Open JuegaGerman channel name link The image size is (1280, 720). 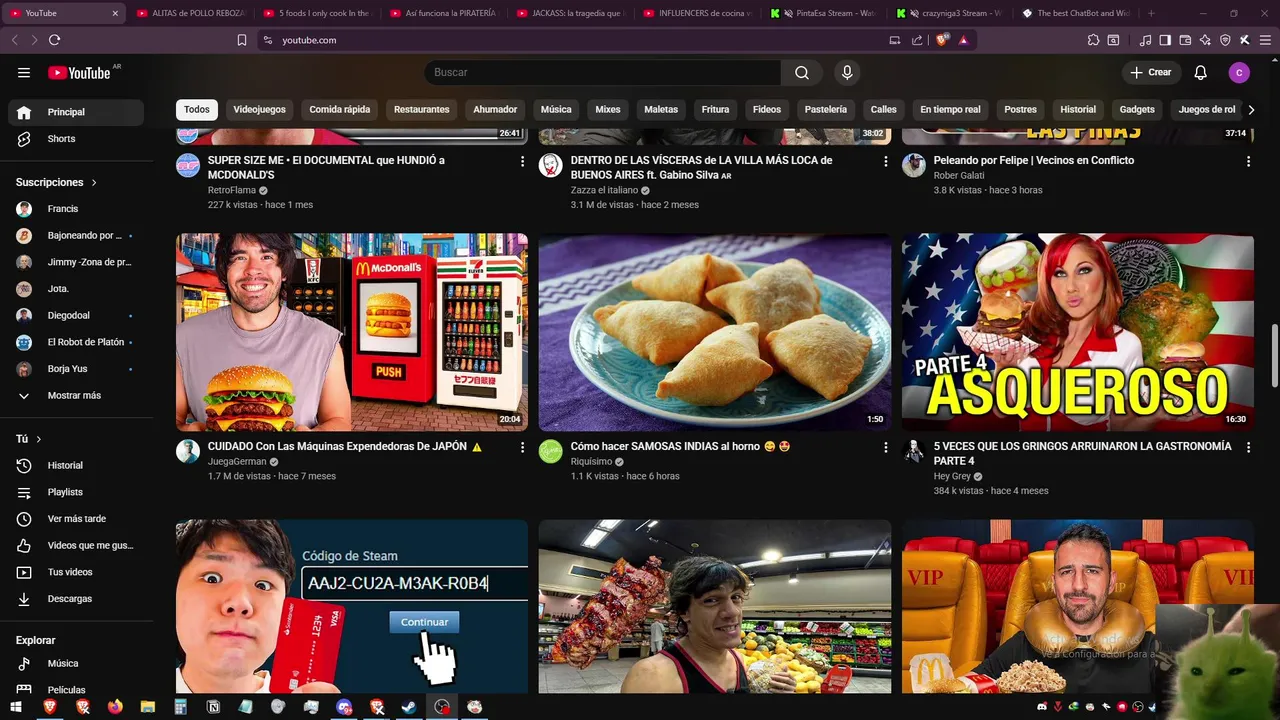coord(237,462)
